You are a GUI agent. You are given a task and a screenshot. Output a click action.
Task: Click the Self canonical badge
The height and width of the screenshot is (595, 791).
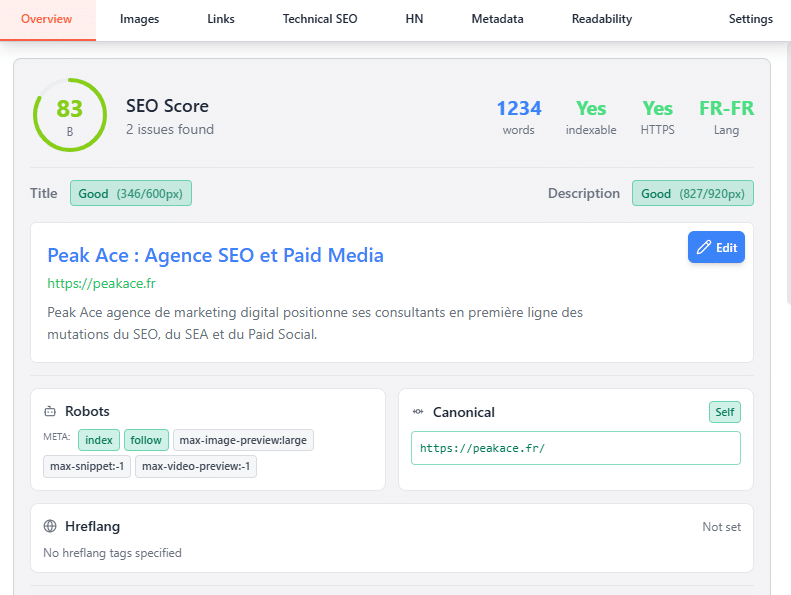724,412
